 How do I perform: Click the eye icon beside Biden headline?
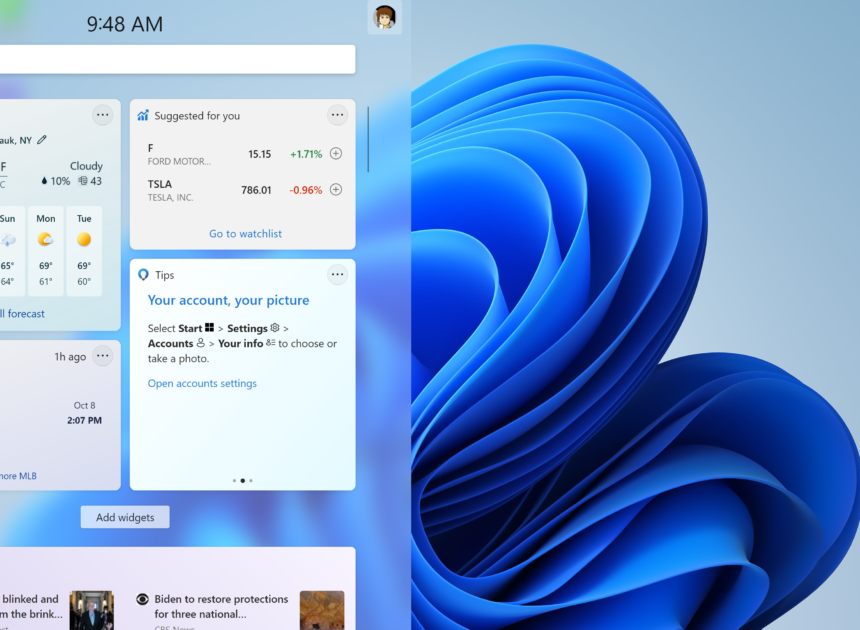pyautogui.click(x=142, y=599)
